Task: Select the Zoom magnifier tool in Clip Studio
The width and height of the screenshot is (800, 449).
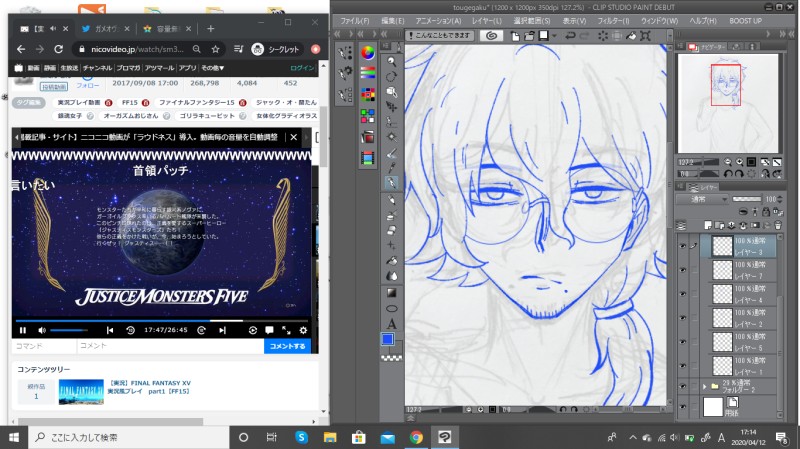Action: [391, 61]
